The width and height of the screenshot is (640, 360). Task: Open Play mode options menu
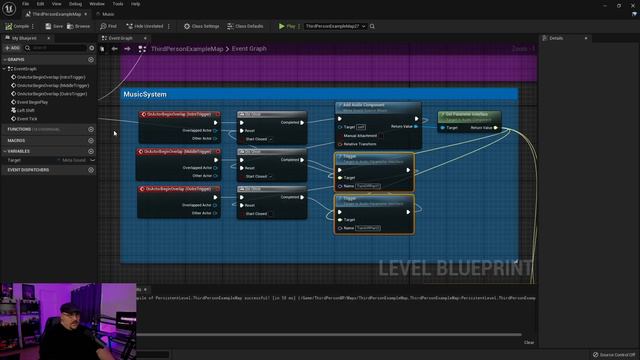(x=299, y=26)
